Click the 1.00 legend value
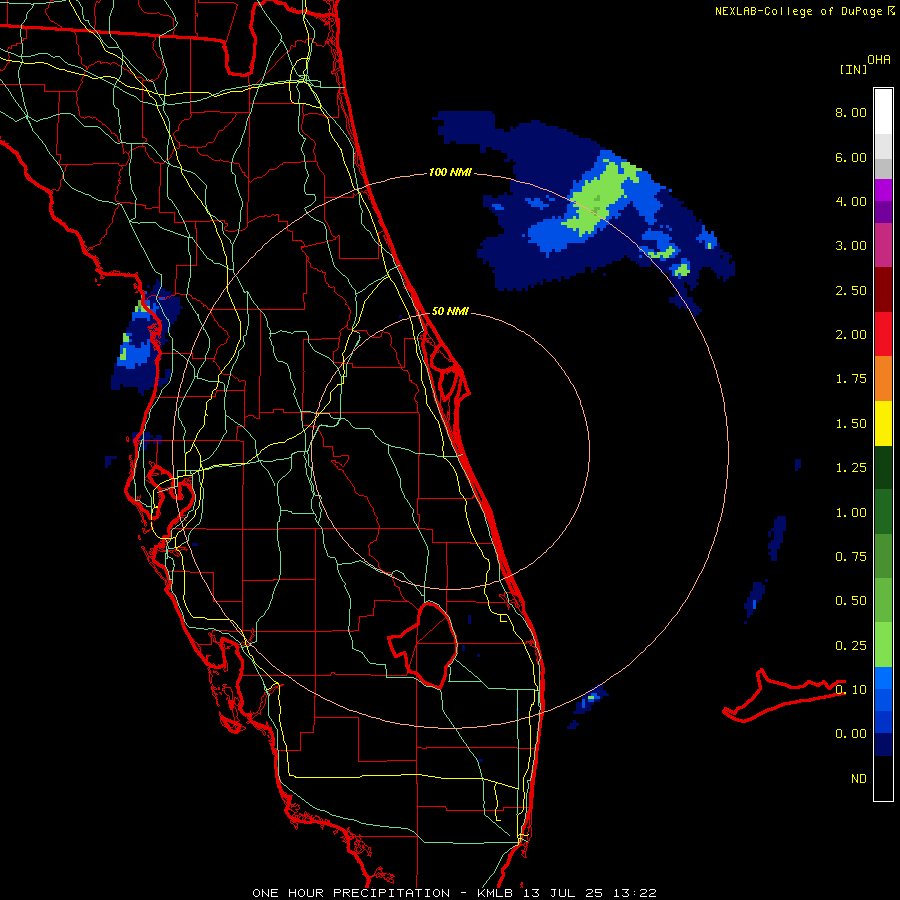900x900 pixels. tap(851, 513)
